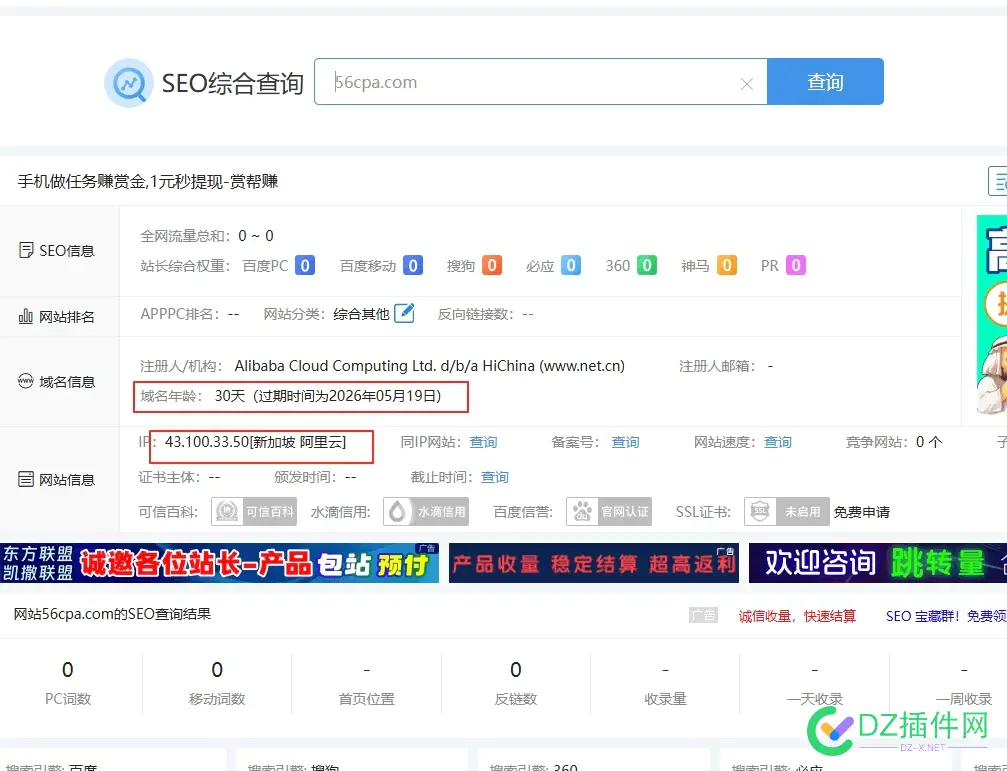Clear the search box with the × icon
Image resolution: width=1007 pixels, height=771 pixels.
pyautogui.click(x=746, y=84)
